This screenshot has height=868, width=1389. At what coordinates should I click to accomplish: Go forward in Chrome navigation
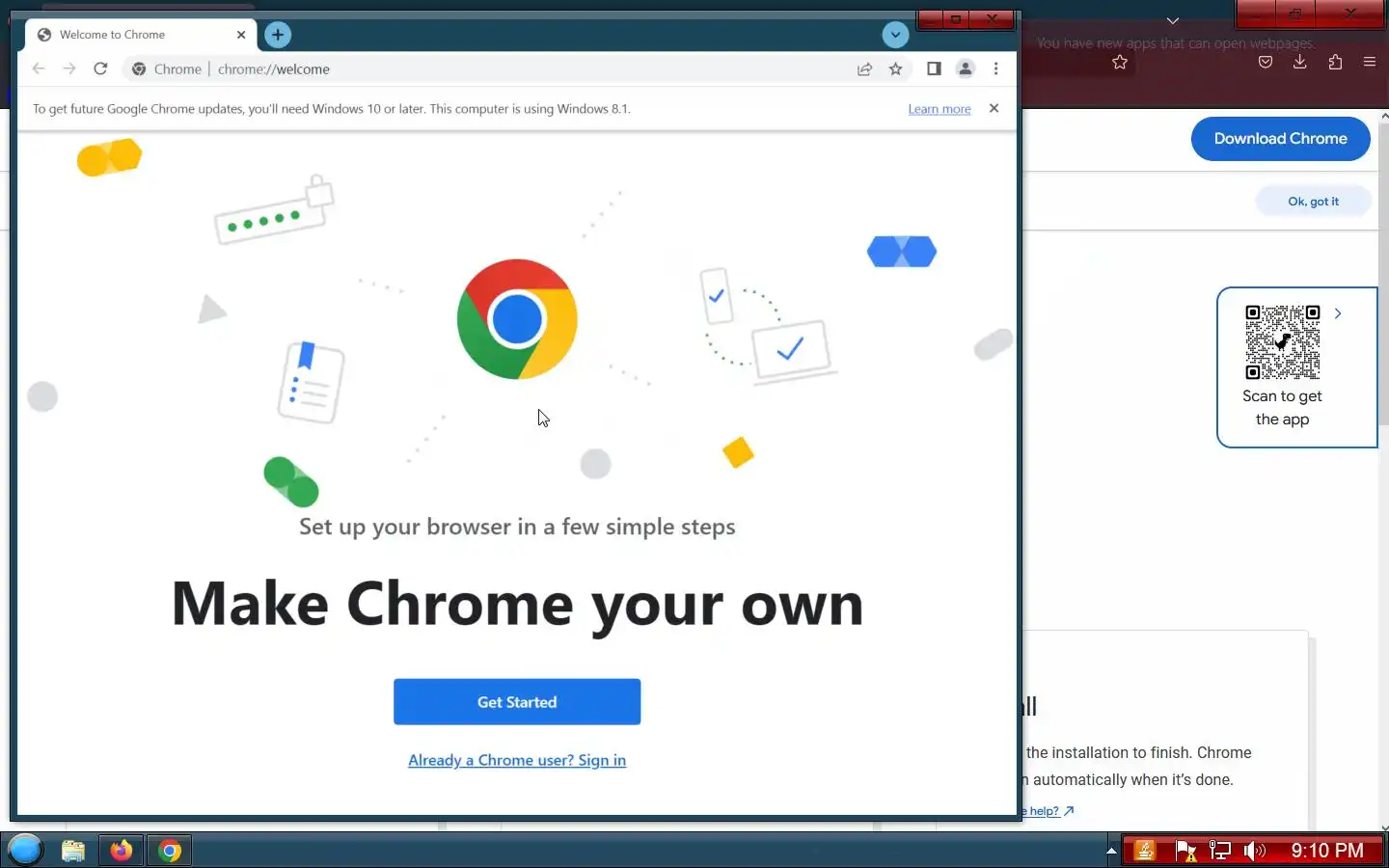point(69,68)
